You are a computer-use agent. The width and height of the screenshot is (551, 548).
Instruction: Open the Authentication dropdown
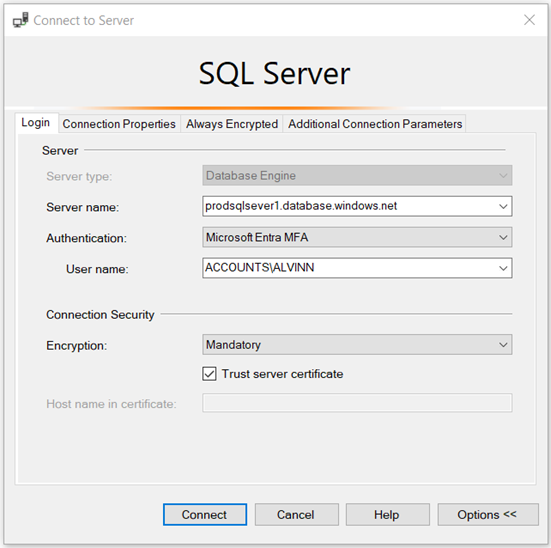point(357,237)
